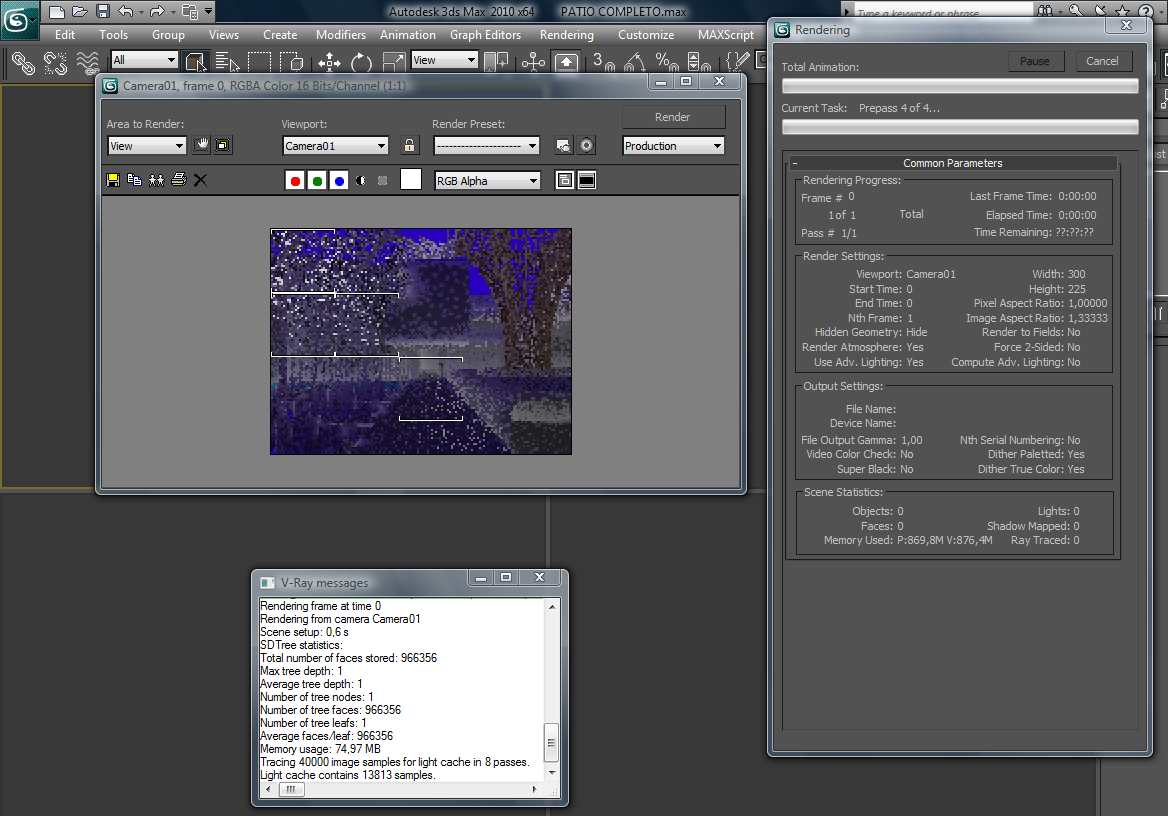Click the Select and Link chain icon
This screenshot has height=816, width=1168.
(23, 63)
